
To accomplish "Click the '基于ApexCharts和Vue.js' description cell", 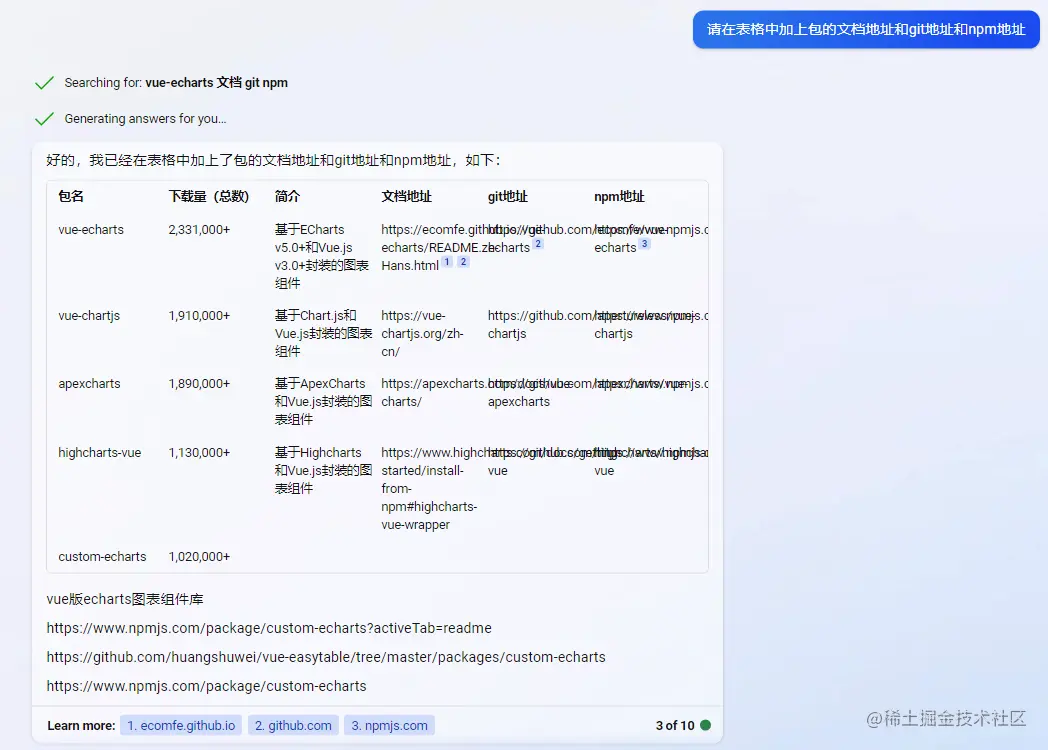I will [323, 402].
